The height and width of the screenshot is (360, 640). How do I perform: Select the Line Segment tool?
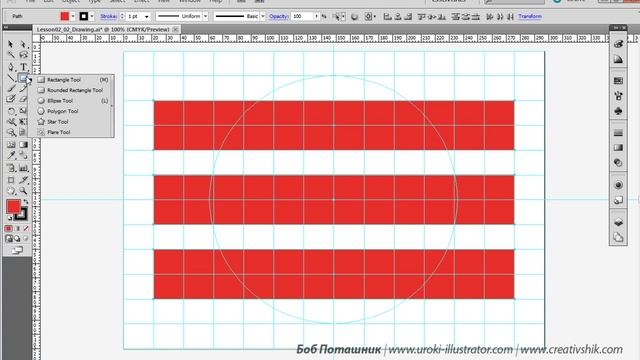11,78
